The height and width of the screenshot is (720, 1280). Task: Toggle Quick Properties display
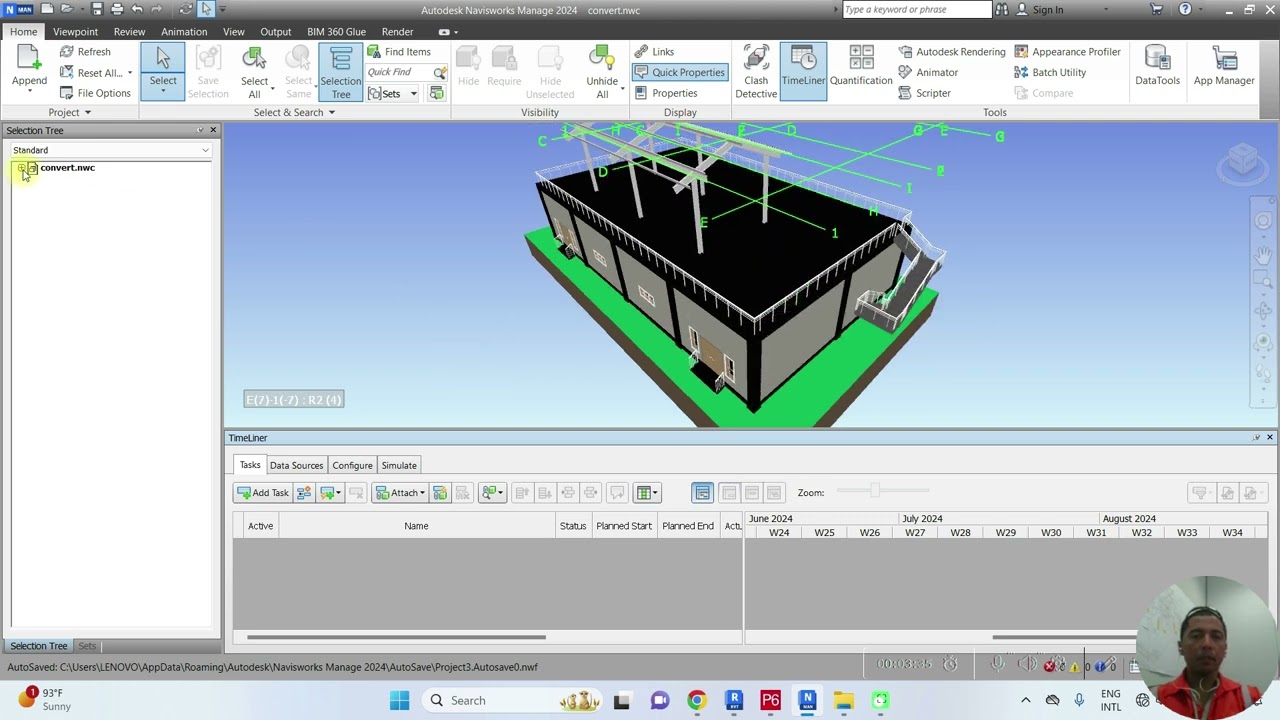point(679,73)
